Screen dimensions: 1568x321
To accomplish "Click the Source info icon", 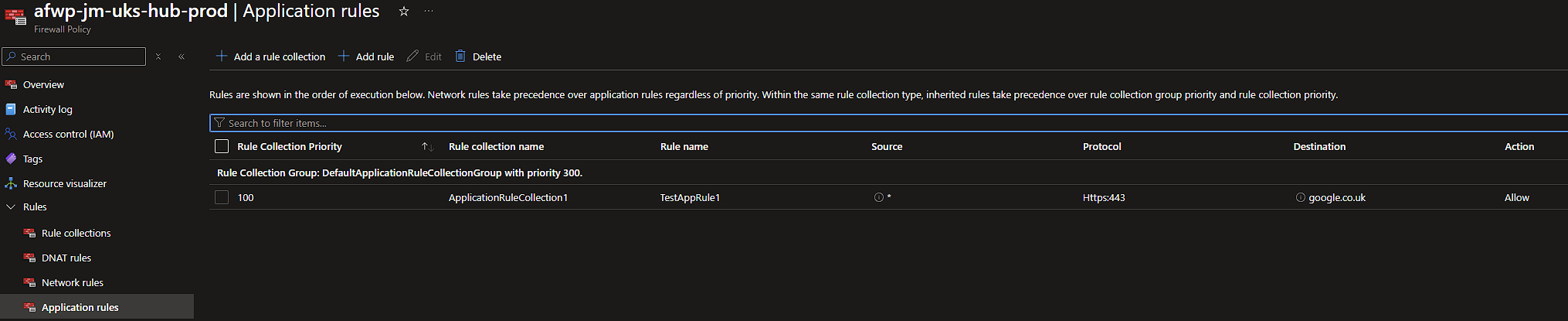I will tap(878, 197).
